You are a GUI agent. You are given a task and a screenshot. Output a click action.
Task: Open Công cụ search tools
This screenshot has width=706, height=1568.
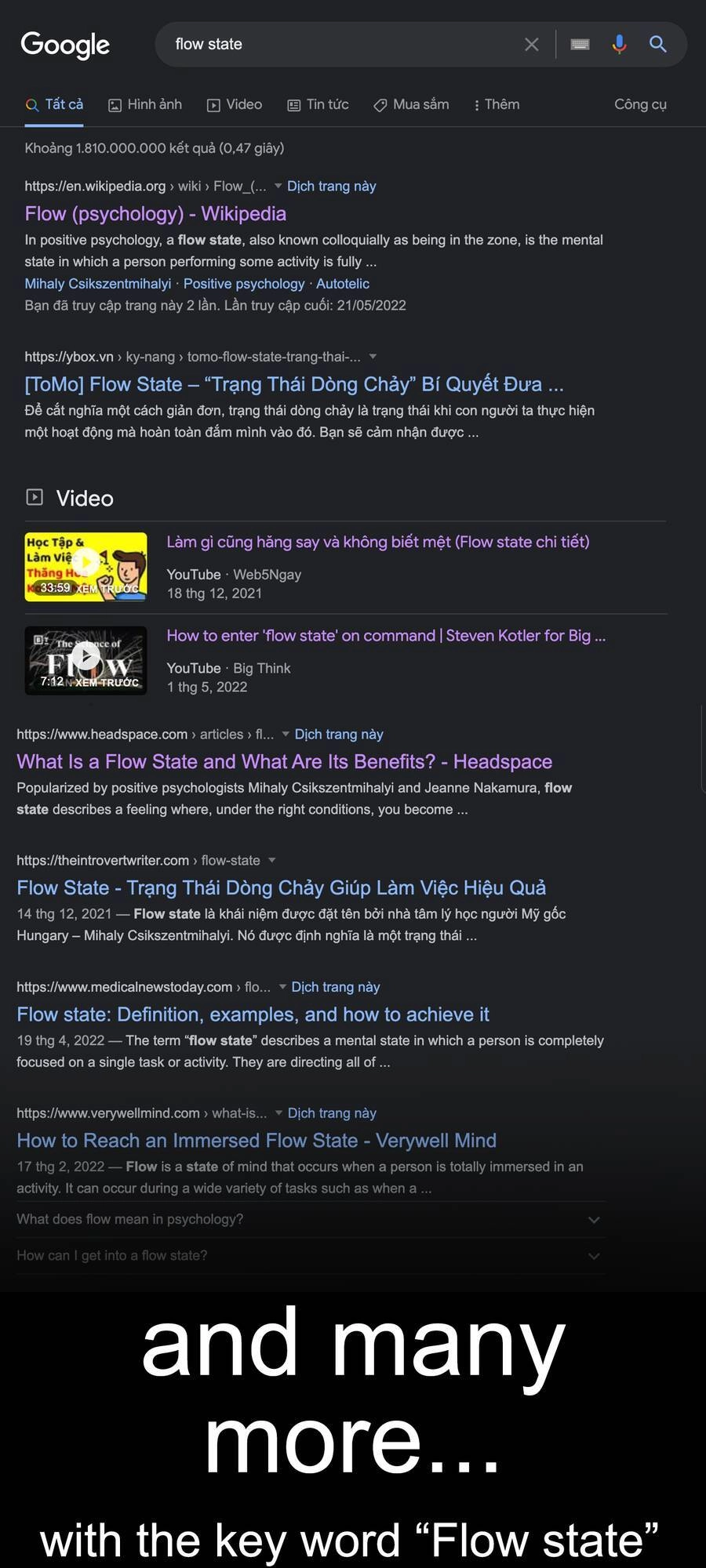(640, 104)
